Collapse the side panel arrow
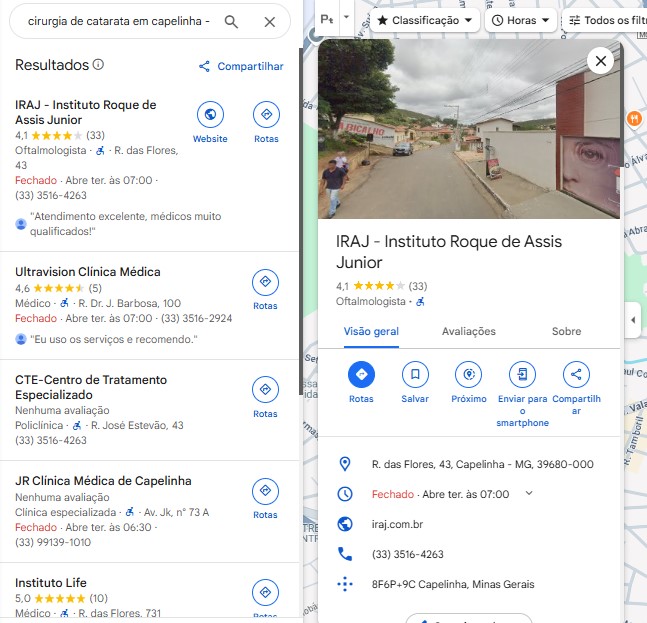Viewport: 647px width, 623px height. point(633,320)
